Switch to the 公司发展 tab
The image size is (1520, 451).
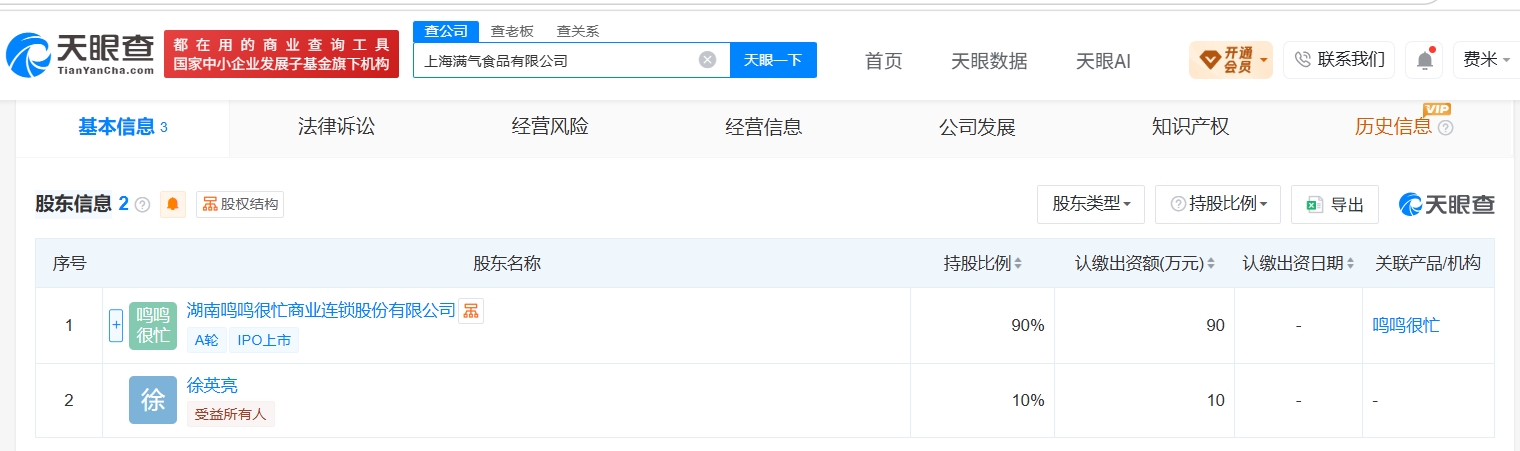coord(977,127)
